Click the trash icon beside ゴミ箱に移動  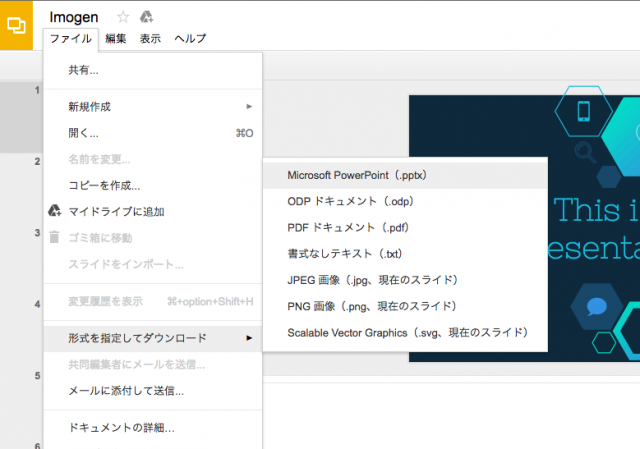(x=54, y=237)
